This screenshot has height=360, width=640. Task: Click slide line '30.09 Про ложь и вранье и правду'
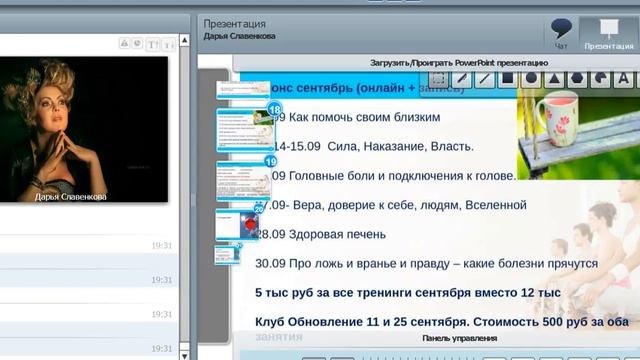(352, 264)
